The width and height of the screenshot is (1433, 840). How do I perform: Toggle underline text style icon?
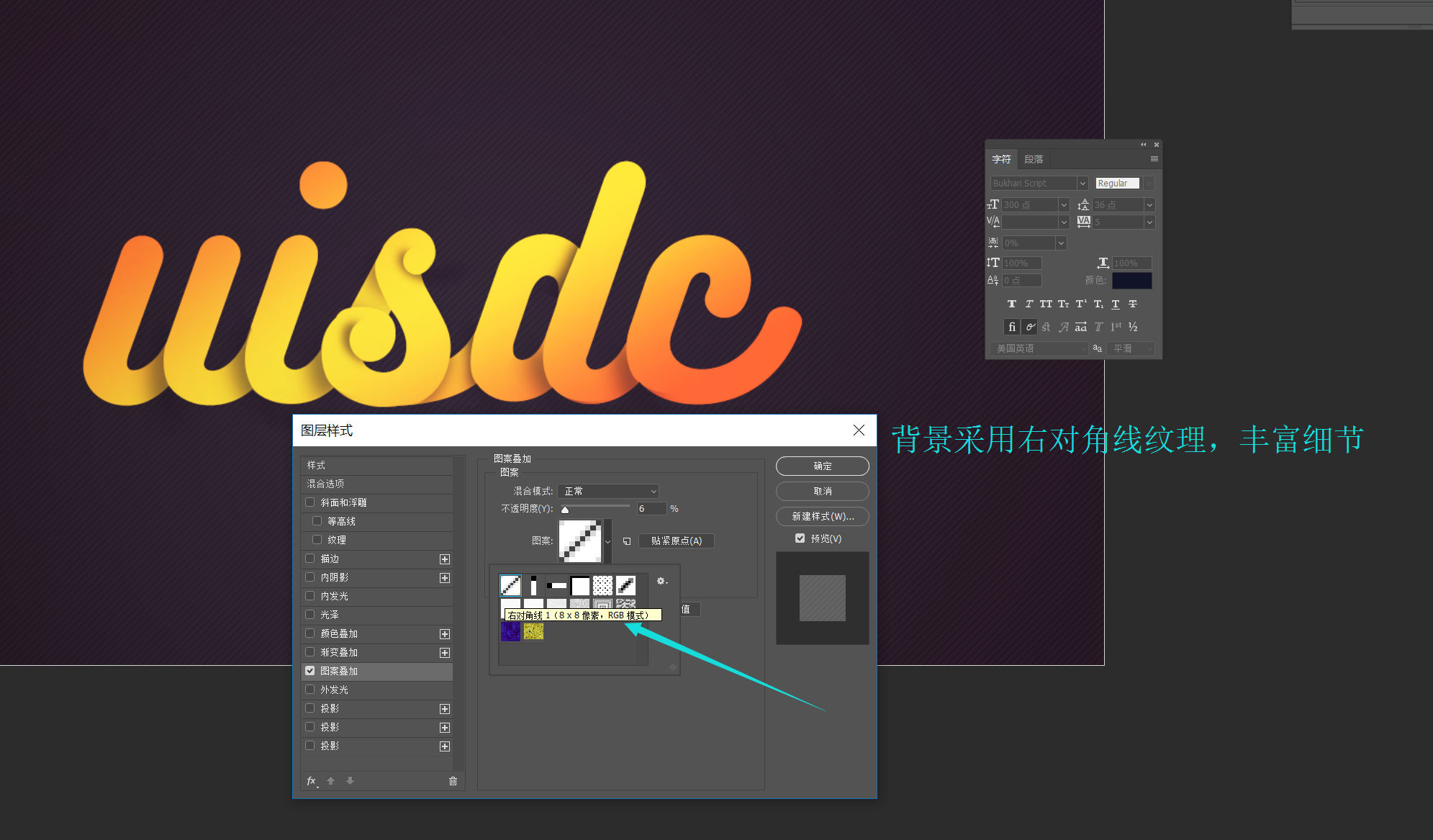[1115, 304]
